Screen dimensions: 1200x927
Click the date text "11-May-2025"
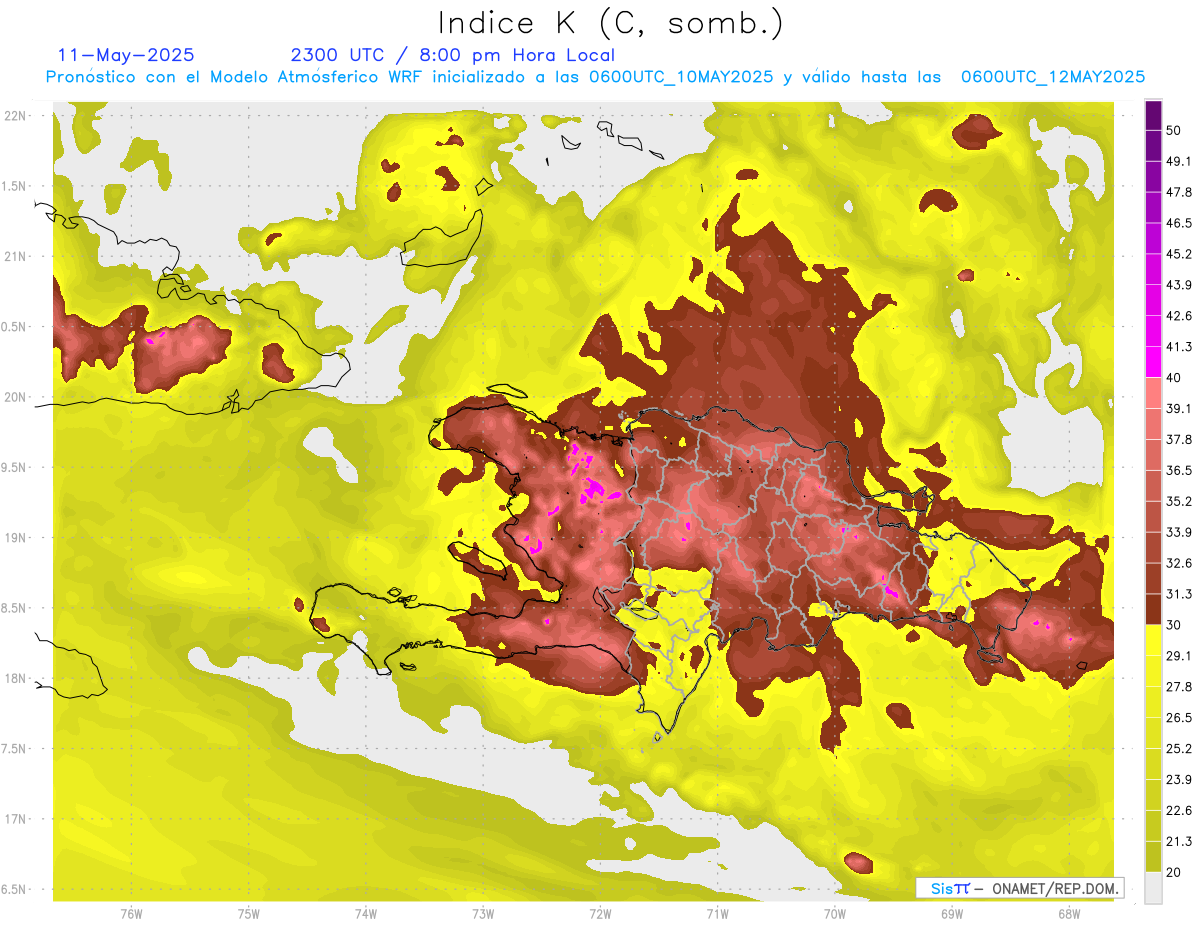point(127,55)
